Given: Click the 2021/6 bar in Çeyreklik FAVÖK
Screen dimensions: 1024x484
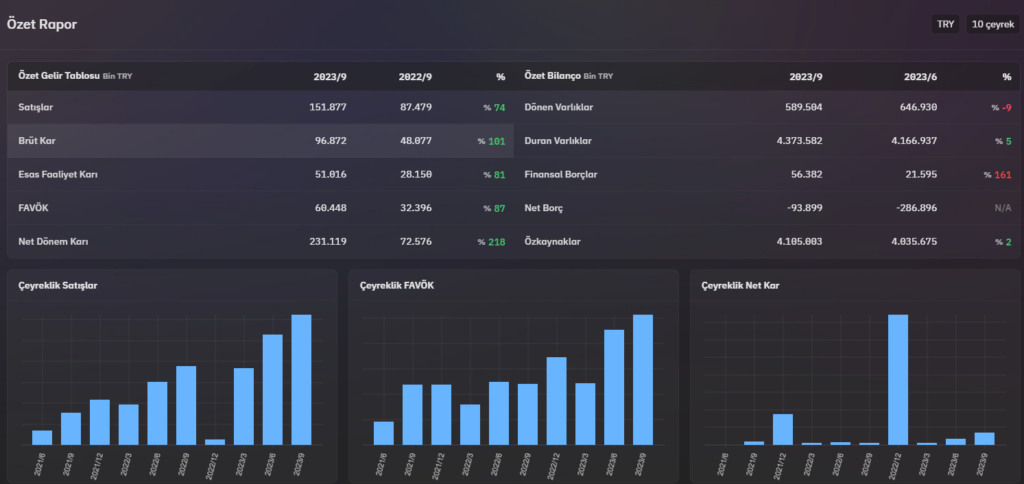Looking at the screenshot, I should tap(384, 433).
